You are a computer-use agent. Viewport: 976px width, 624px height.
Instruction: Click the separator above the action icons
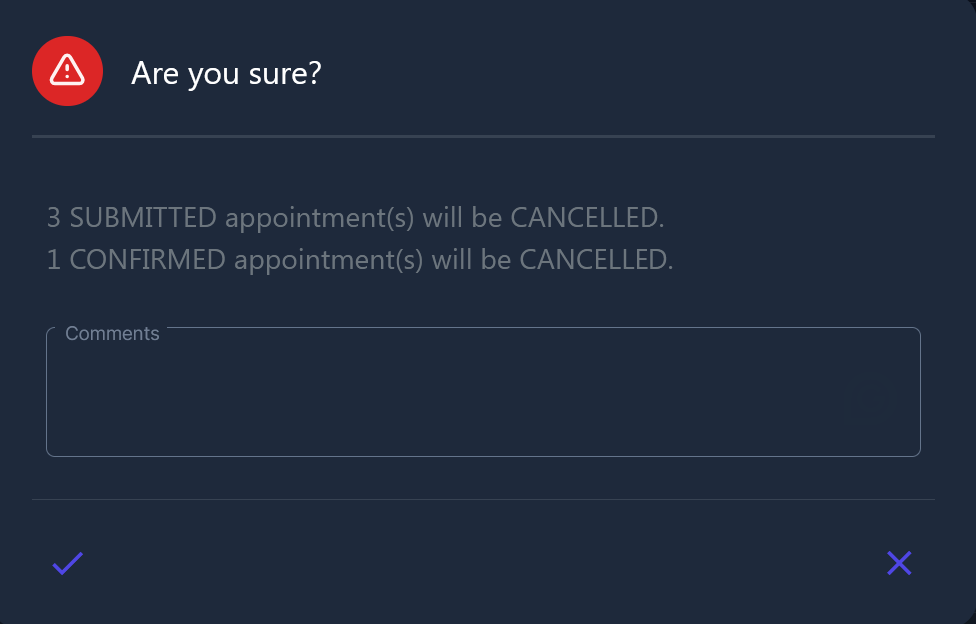(x=483, y=497)
